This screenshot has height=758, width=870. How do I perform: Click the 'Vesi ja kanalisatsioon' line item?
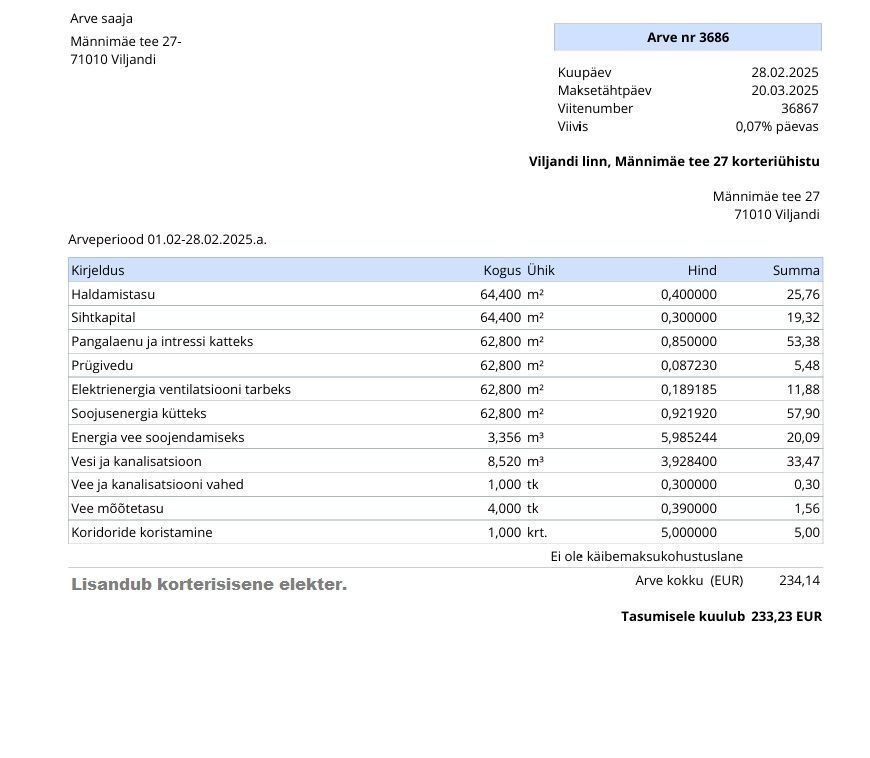pyautogui.click(x=136, y=461)
